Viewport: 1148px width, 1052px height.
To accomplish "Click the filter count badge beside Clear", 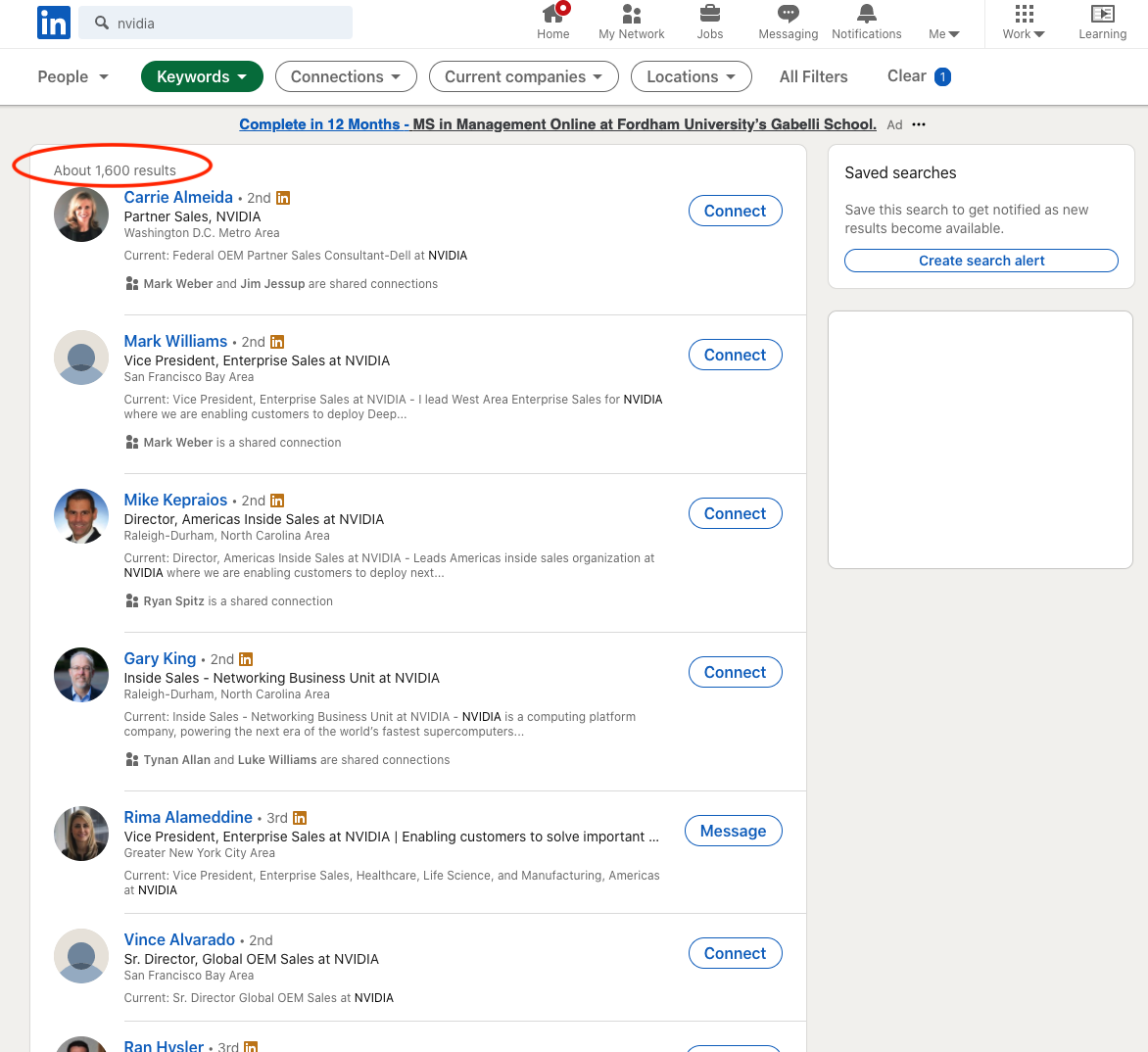I will point(942,76).
